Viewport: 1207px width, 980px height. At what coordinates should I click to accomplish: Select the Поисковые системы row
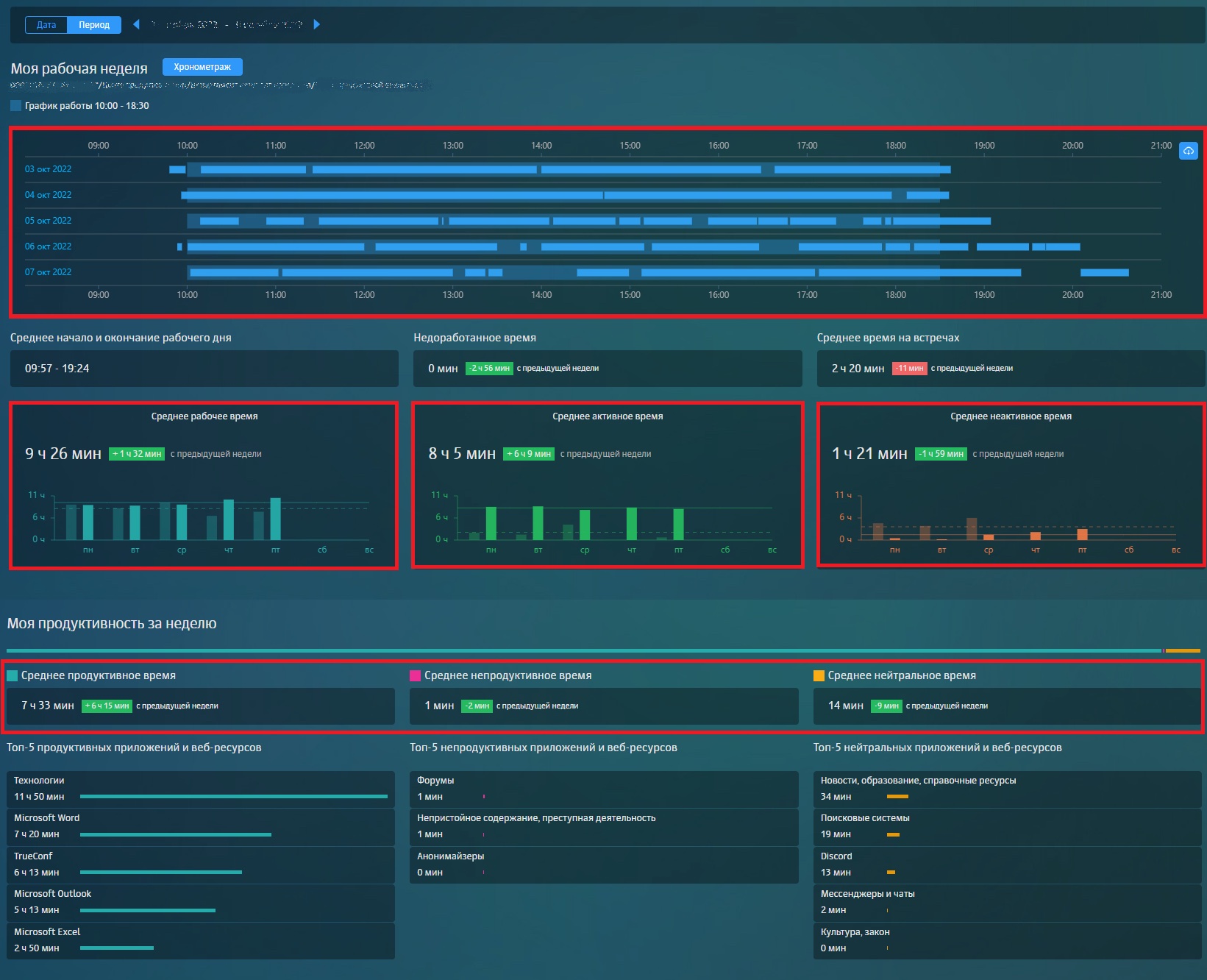pyautogui.click(x=1008, y=827)
